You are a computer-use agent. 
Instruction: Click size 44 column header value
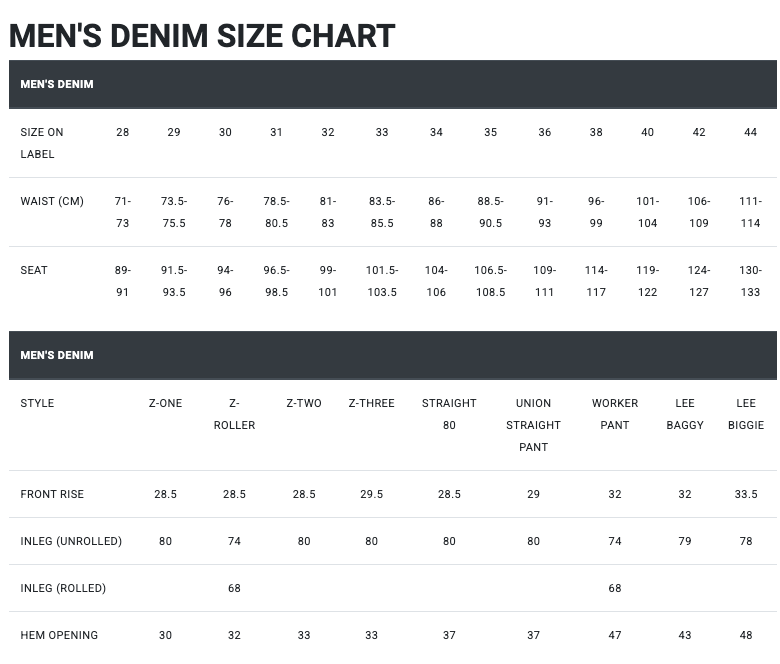(x=750, y=132)
